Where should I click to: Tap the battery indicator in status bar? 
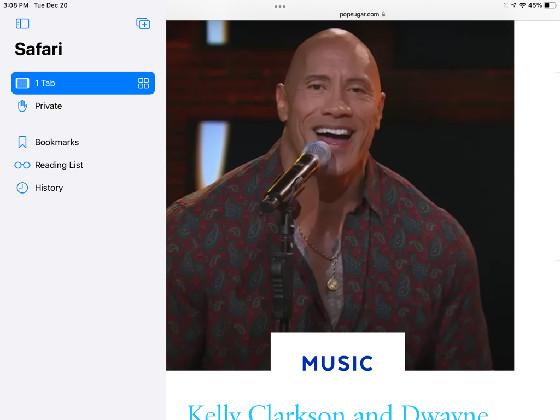[x=550, y=5]
